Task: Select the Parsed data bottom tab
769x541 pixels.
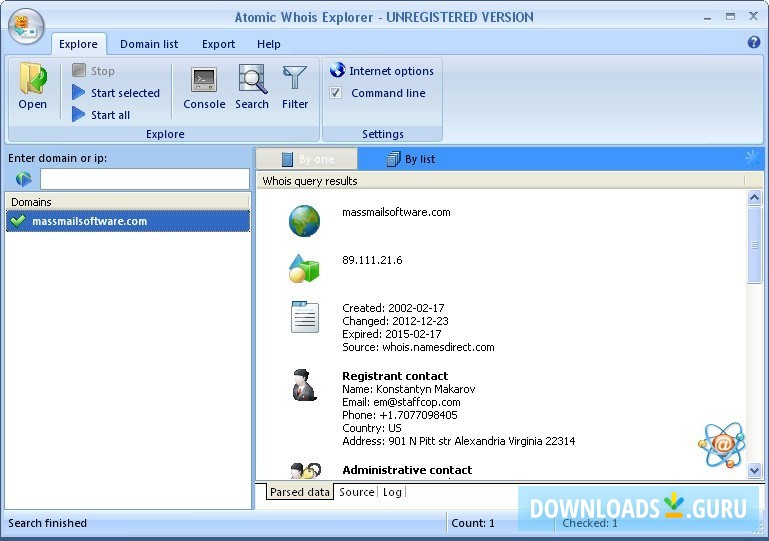Action: pyautogui.click(x=300, y=492)
